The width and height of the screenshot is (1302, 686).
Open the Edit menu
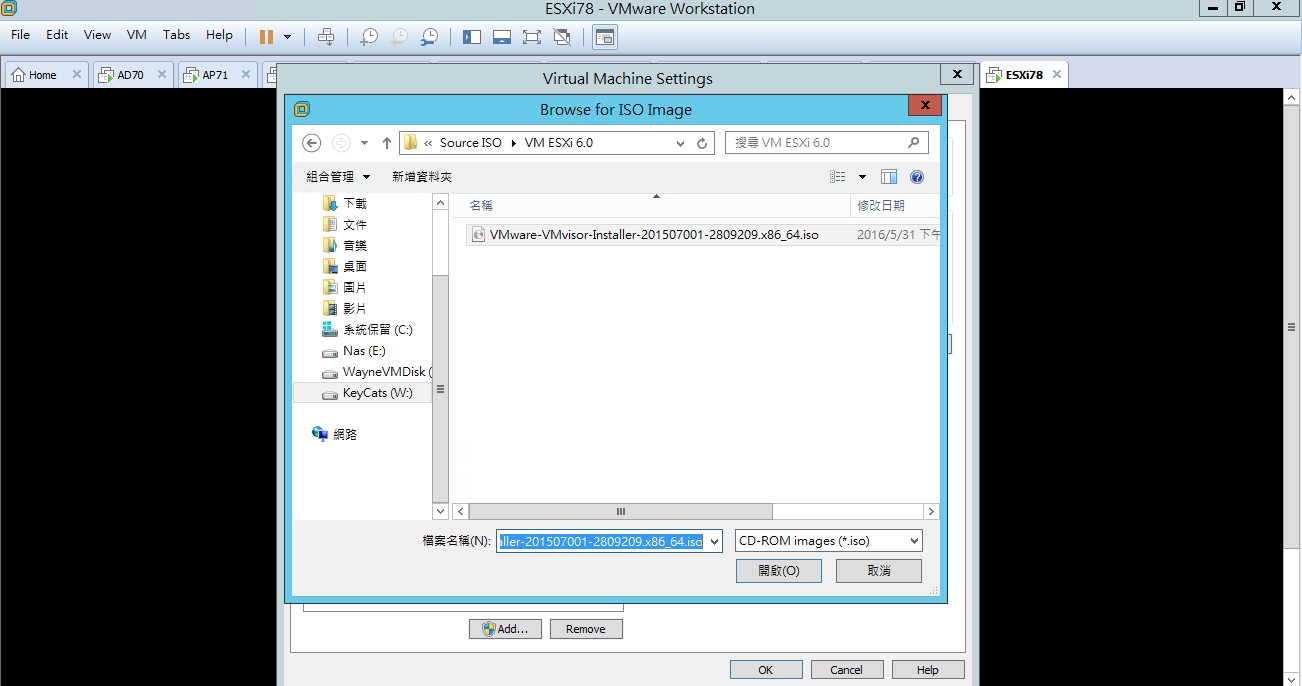point(57,35)
